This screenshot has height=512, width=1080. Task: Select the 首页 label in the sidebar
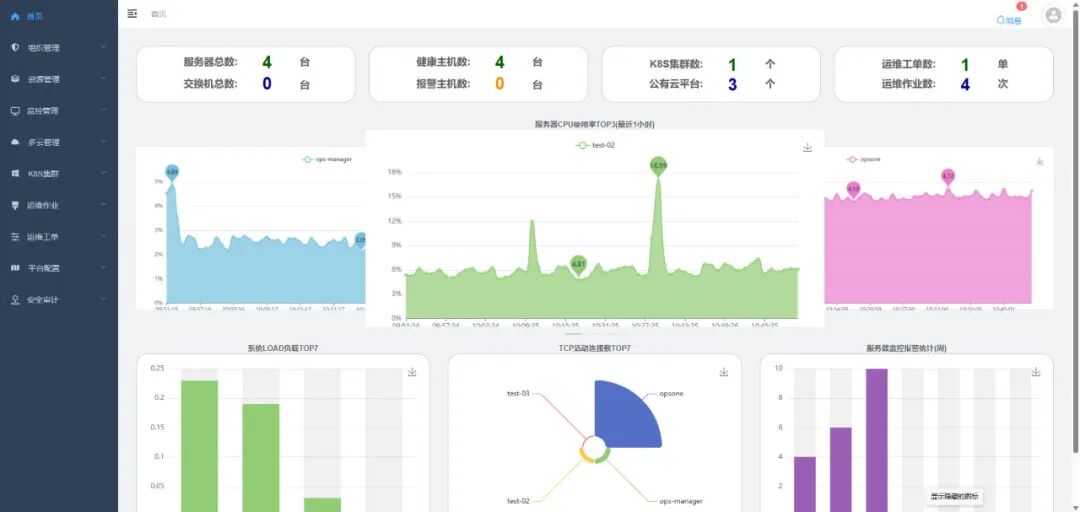(x=34, y=16)
